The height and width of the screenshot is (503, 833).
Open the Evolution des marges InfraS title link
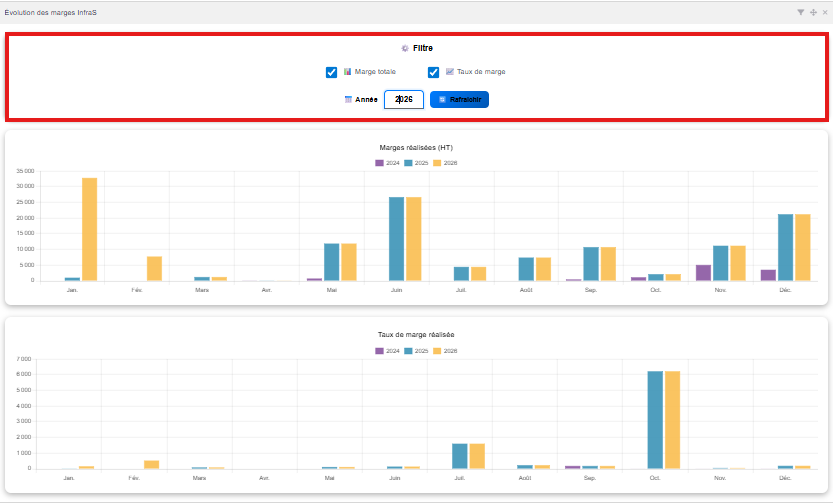[x=50, y=12]
